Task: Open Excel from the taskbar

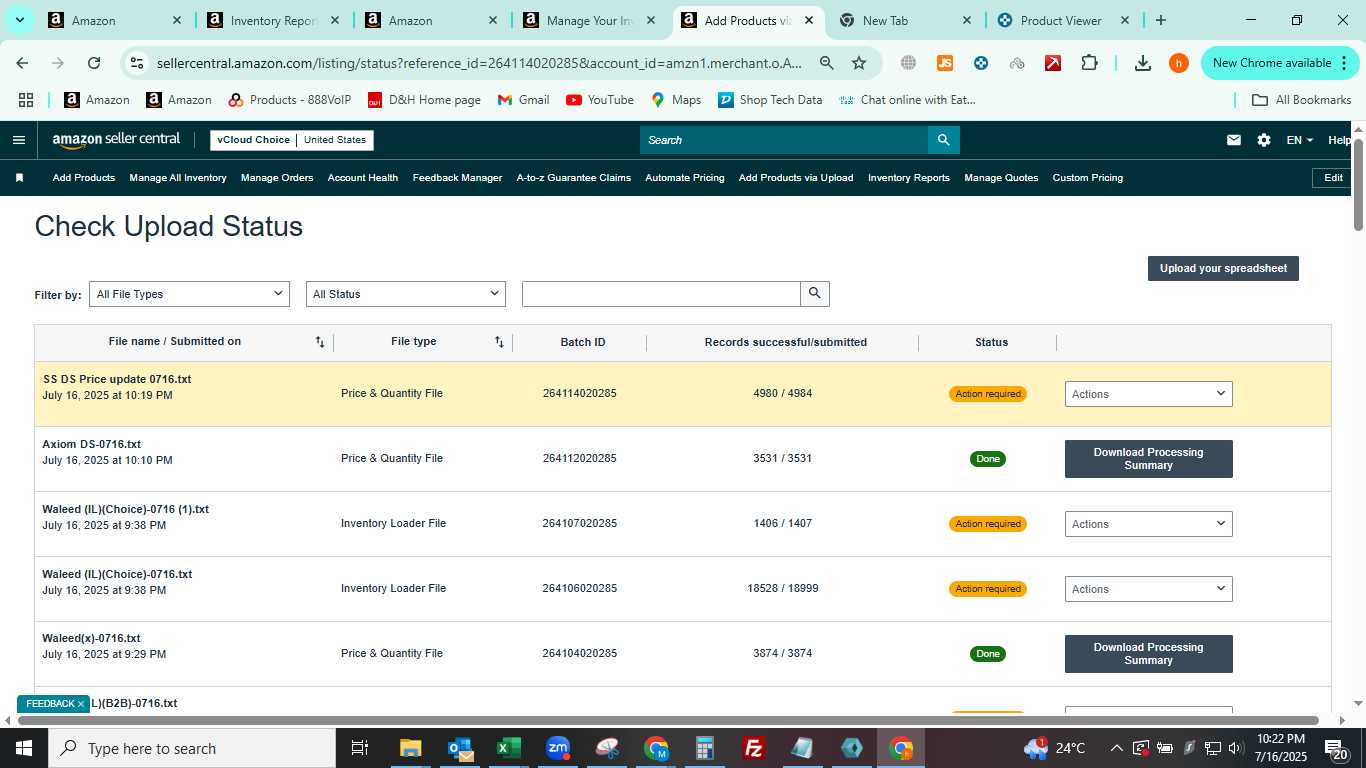Action: click(508, 748)
